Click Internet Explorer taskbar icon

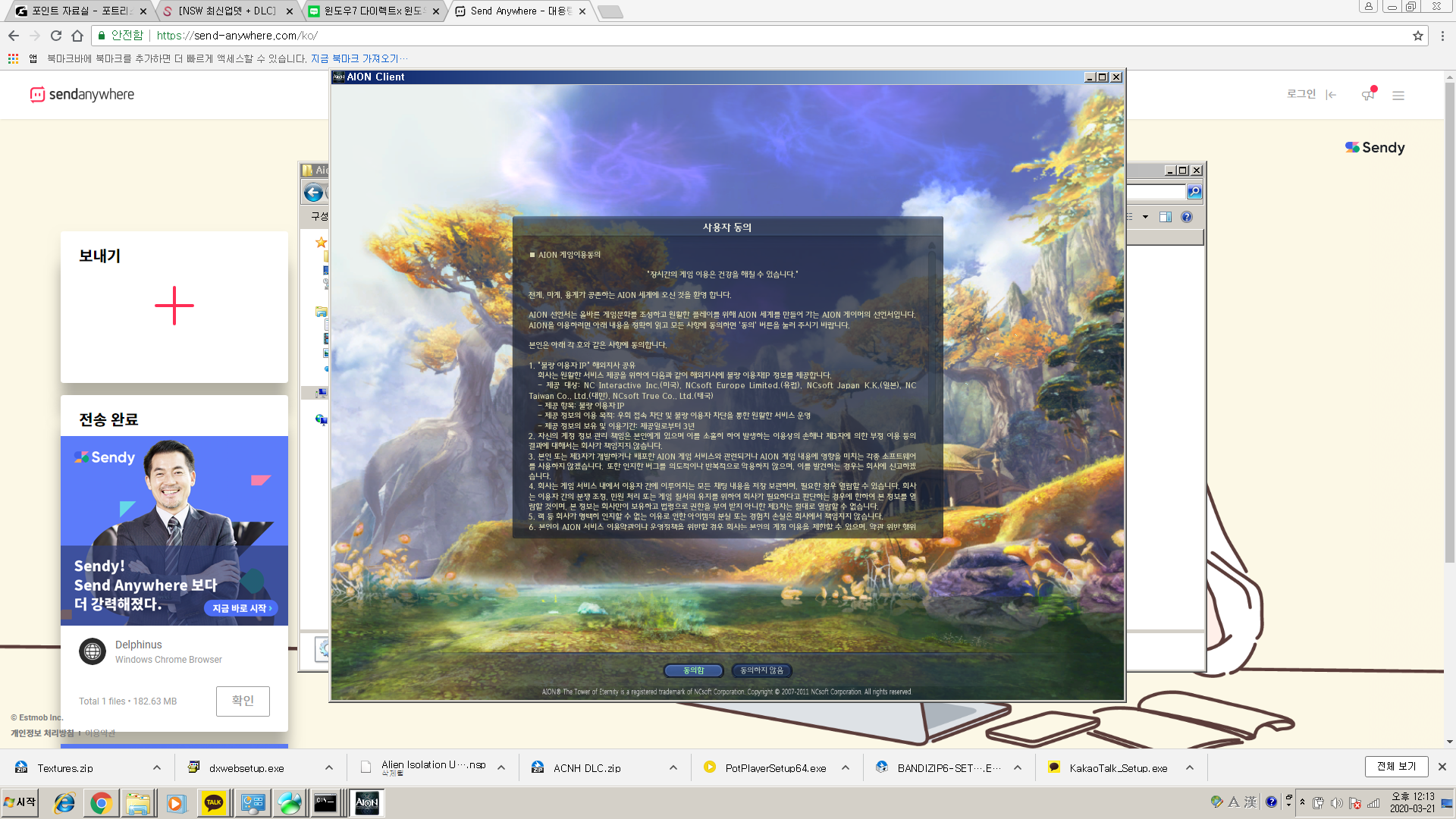64,803
